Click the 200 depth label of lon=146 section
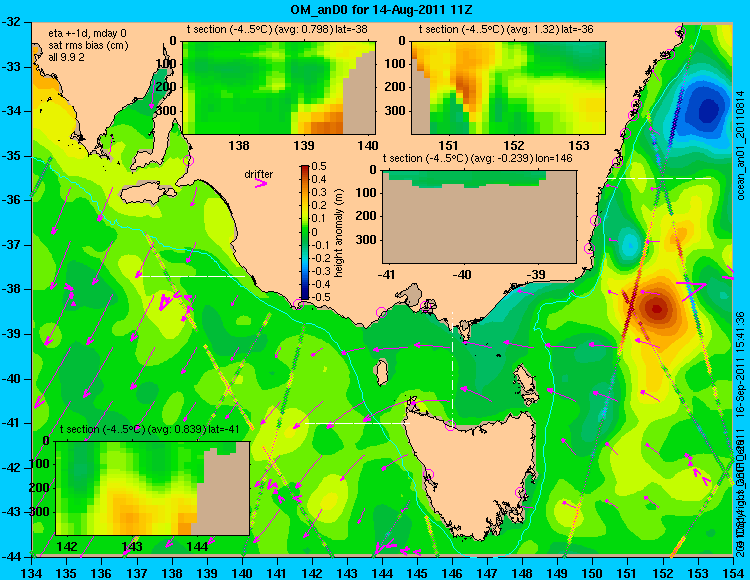The image size is (750, 580). click(367, 216)
